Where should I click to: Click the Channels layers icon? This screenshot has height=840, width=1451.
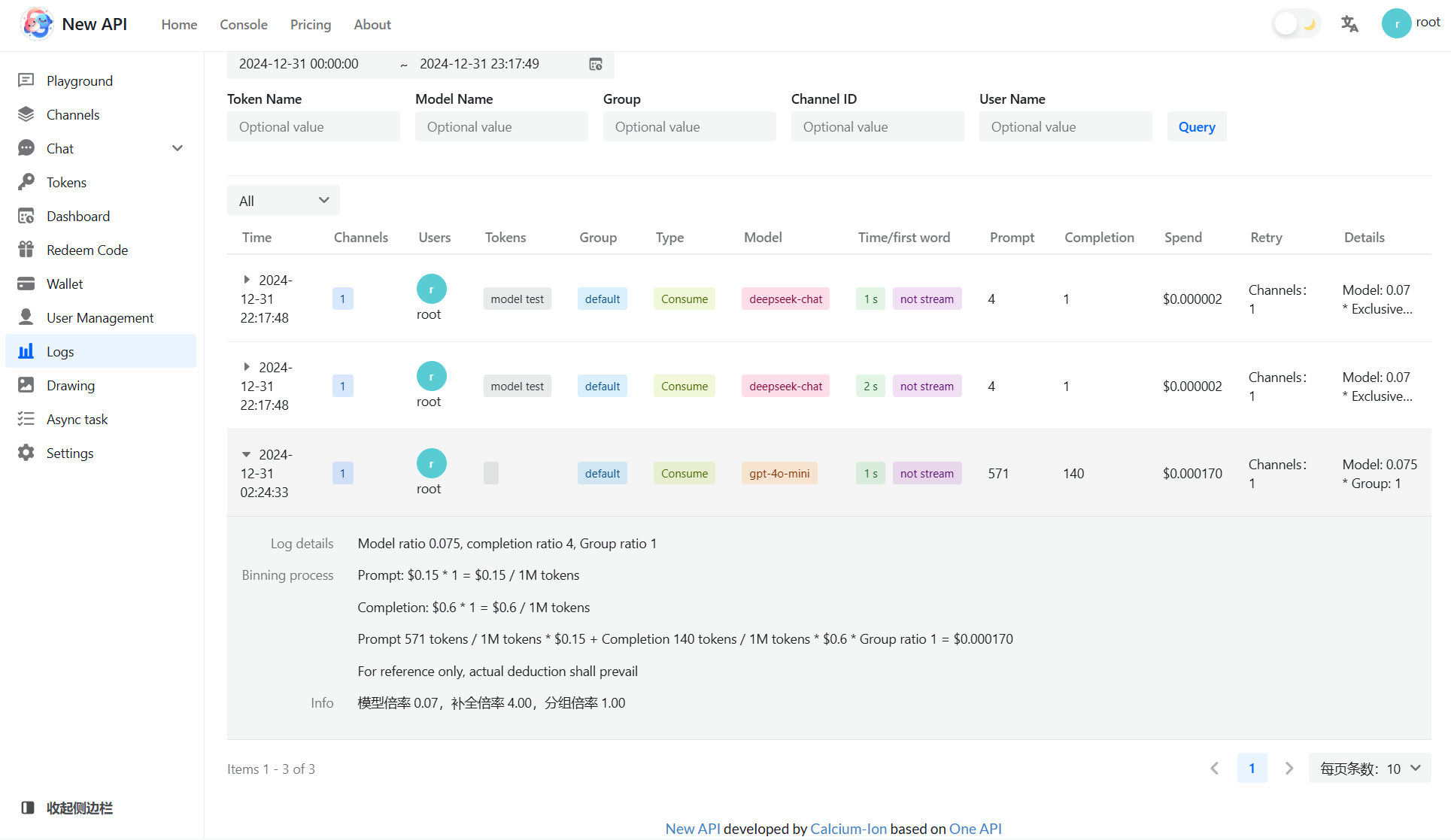[x=26, y=114]
